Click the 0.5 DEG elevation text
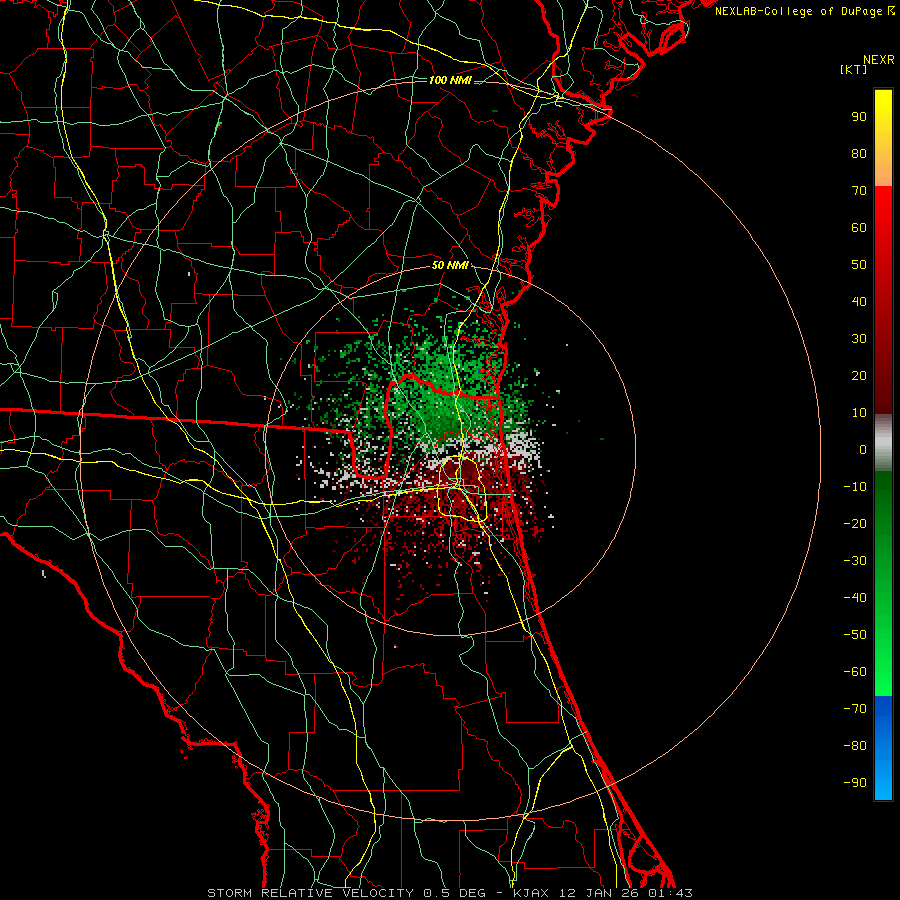The width and height of the screenshot is (900, 900). [454, 893]
